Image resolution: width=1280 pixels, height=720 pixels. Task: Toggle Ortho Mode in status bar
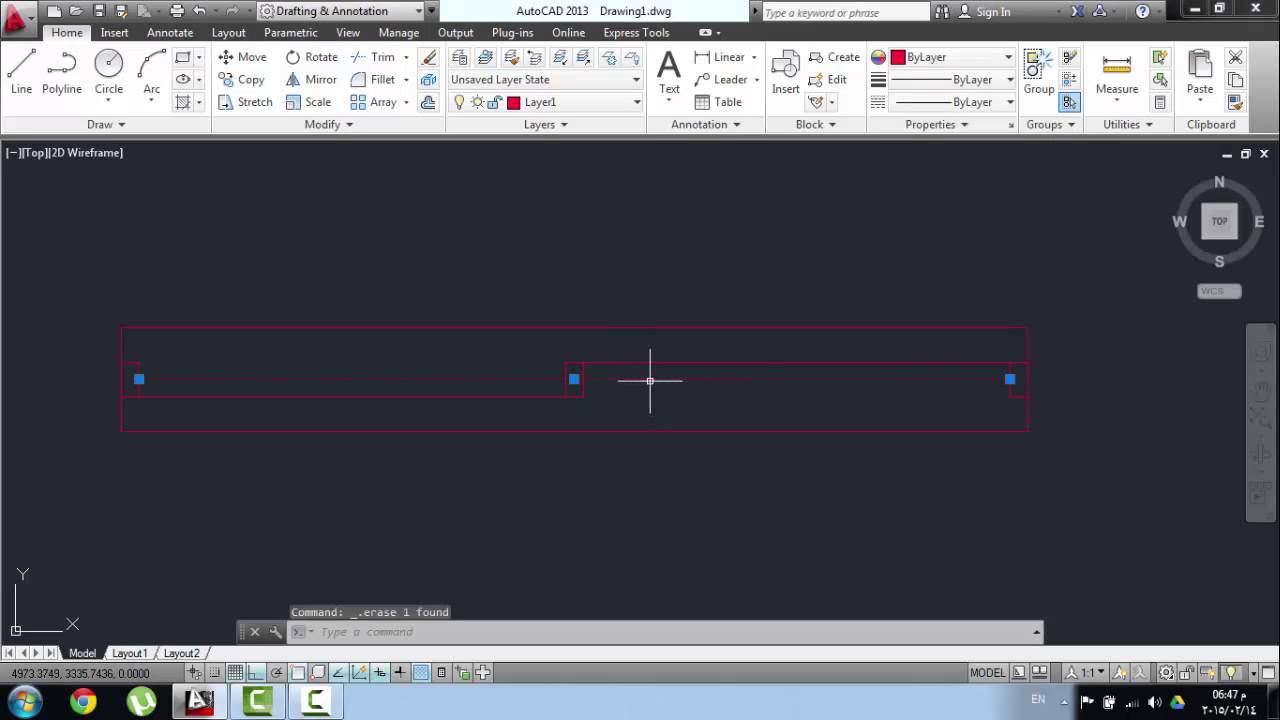(256, 673)
